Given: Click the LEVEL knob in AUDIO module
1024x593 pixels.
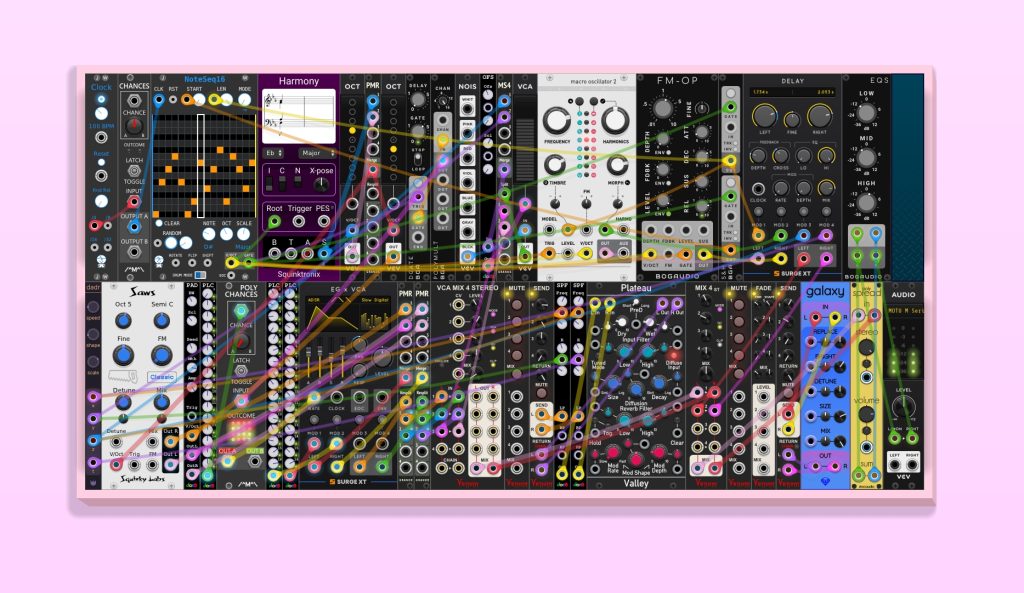Looking at the screenshot, I should pos(904,408).
